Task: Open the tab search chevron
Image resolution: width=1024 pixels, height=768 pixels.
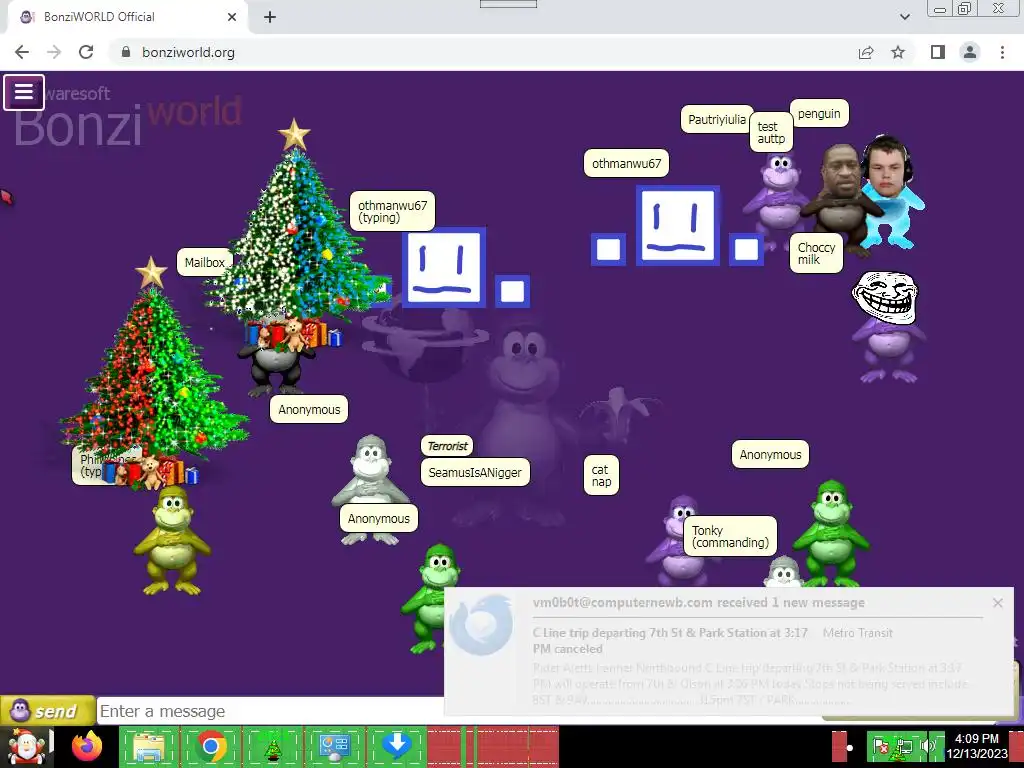Action: 904,17
